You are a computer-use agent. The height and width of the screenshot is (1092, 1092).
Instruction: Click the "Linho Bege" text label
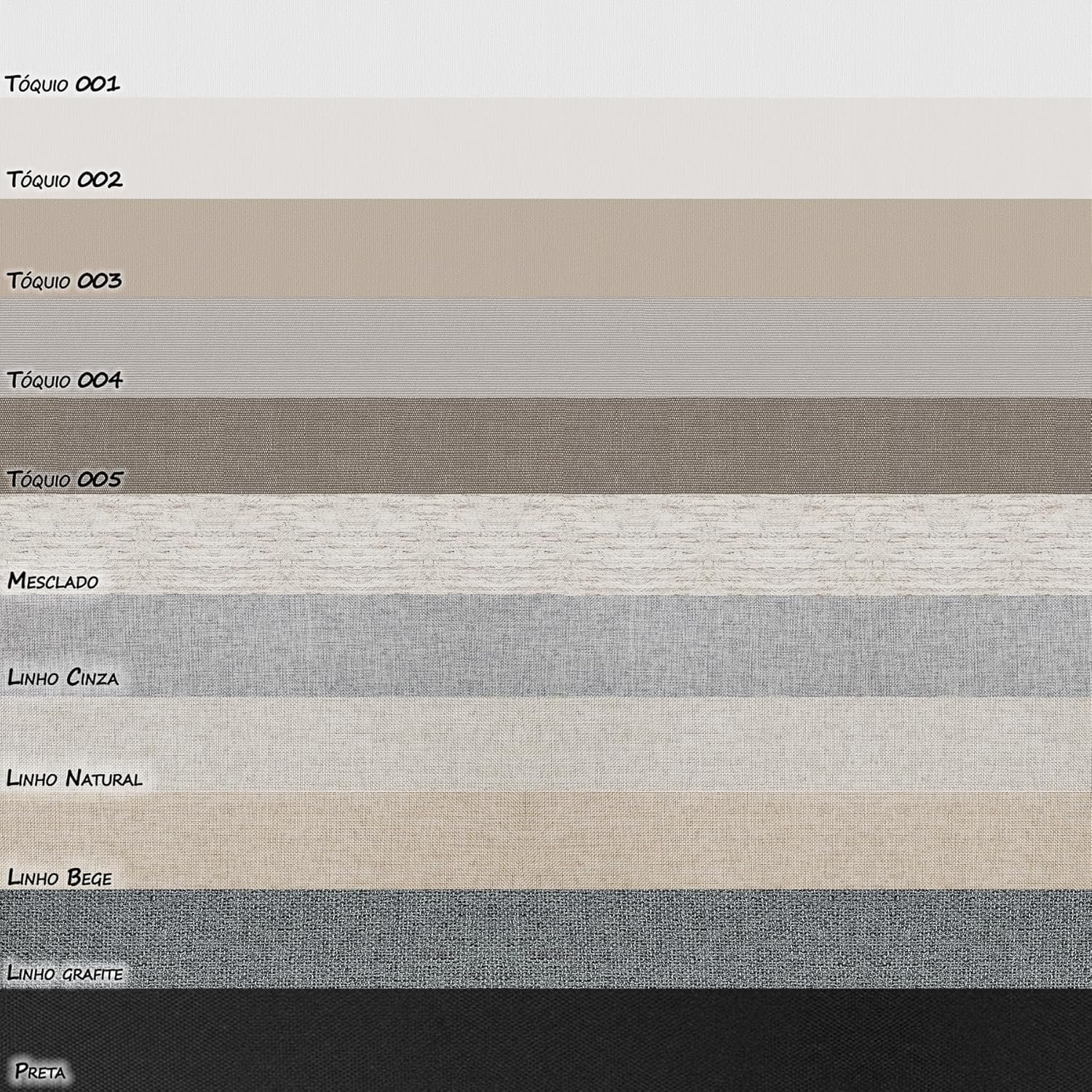(60, 877)
